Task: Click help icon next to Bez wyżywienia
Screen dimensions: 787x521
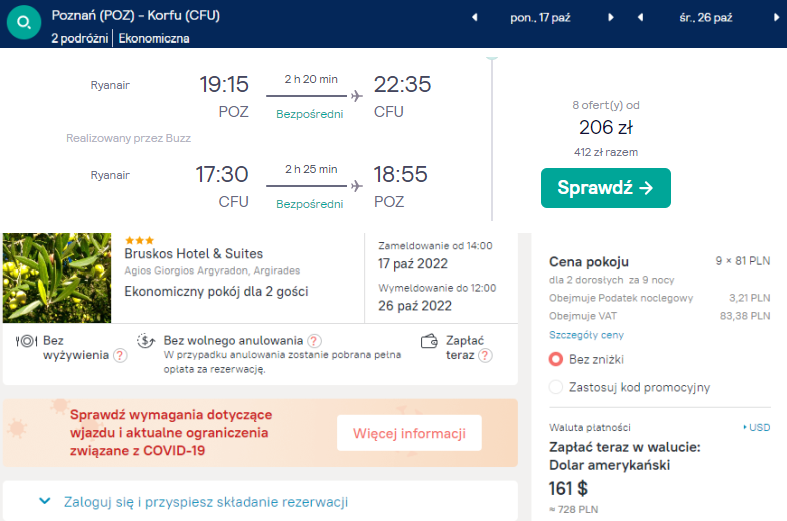Action: pyautogui.click(x=120, y=355)
